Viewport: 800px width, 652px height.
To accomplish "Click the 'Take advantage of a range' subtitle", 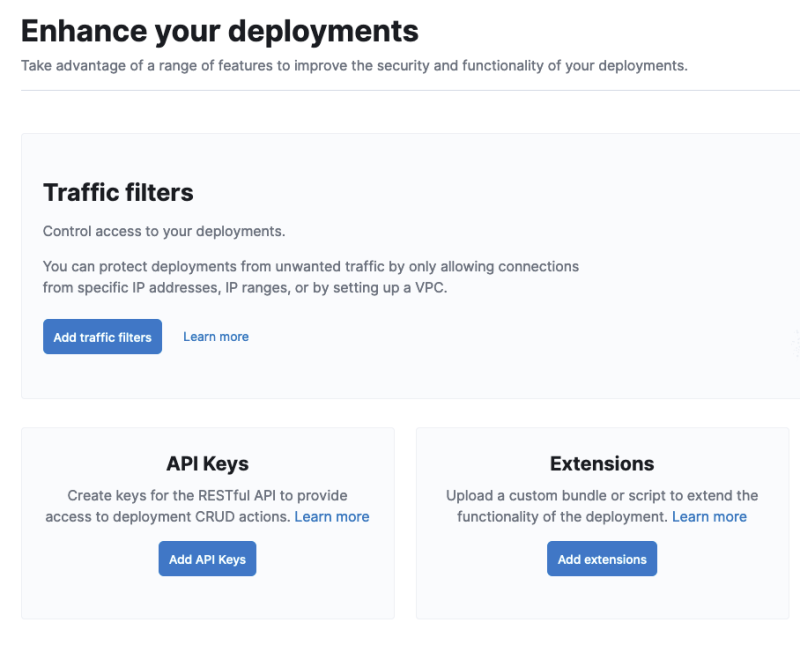I will pos(354,66).
